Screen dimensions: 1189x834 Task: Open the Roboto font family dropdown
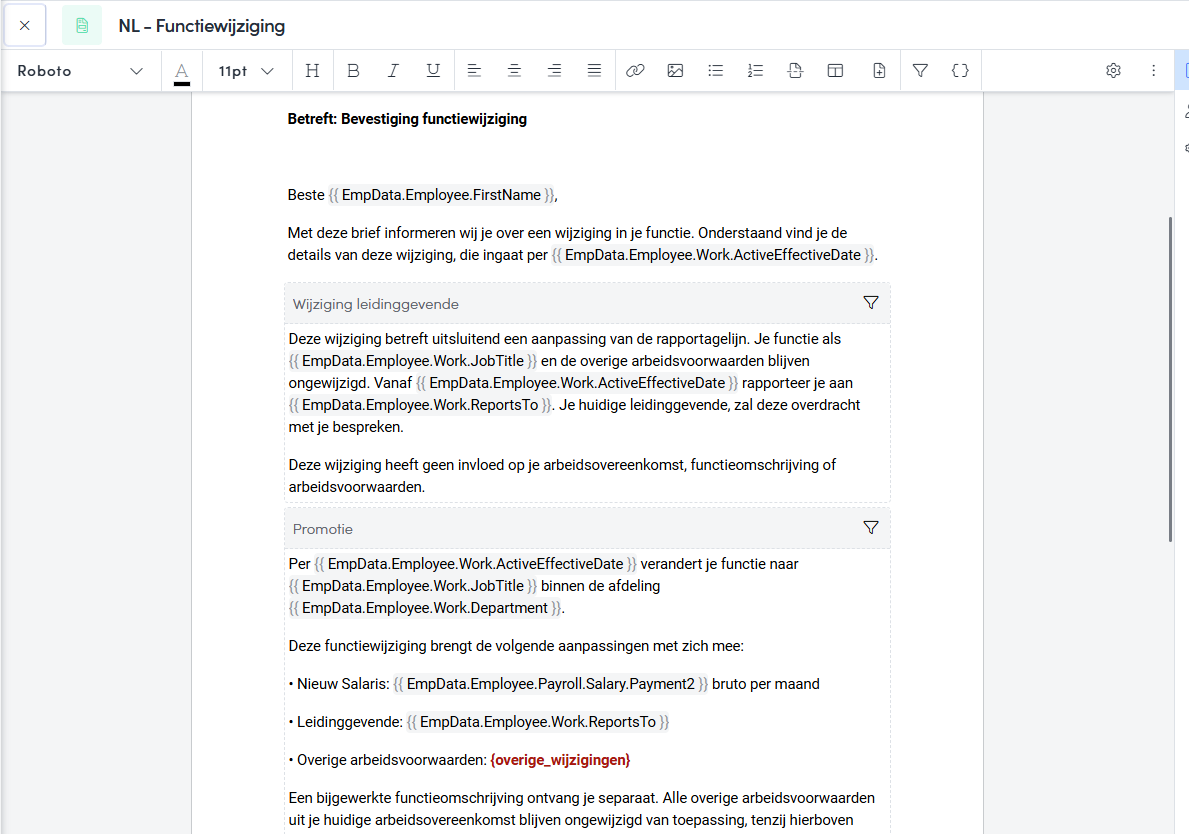(80, 71)
